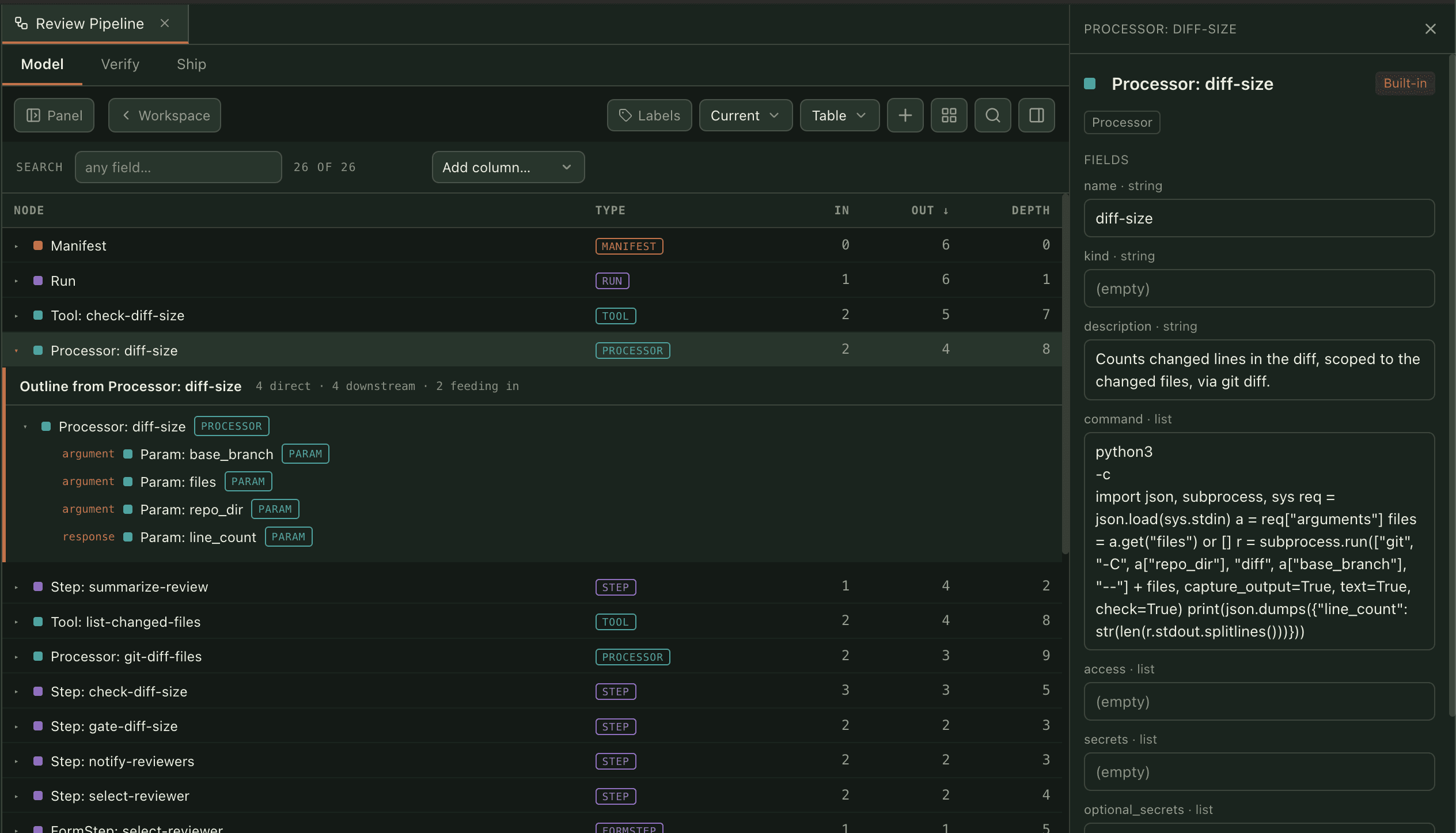Screen dimensions: 1456x833
Task: Switch to the Ship tab
Action: coord(191,64)
